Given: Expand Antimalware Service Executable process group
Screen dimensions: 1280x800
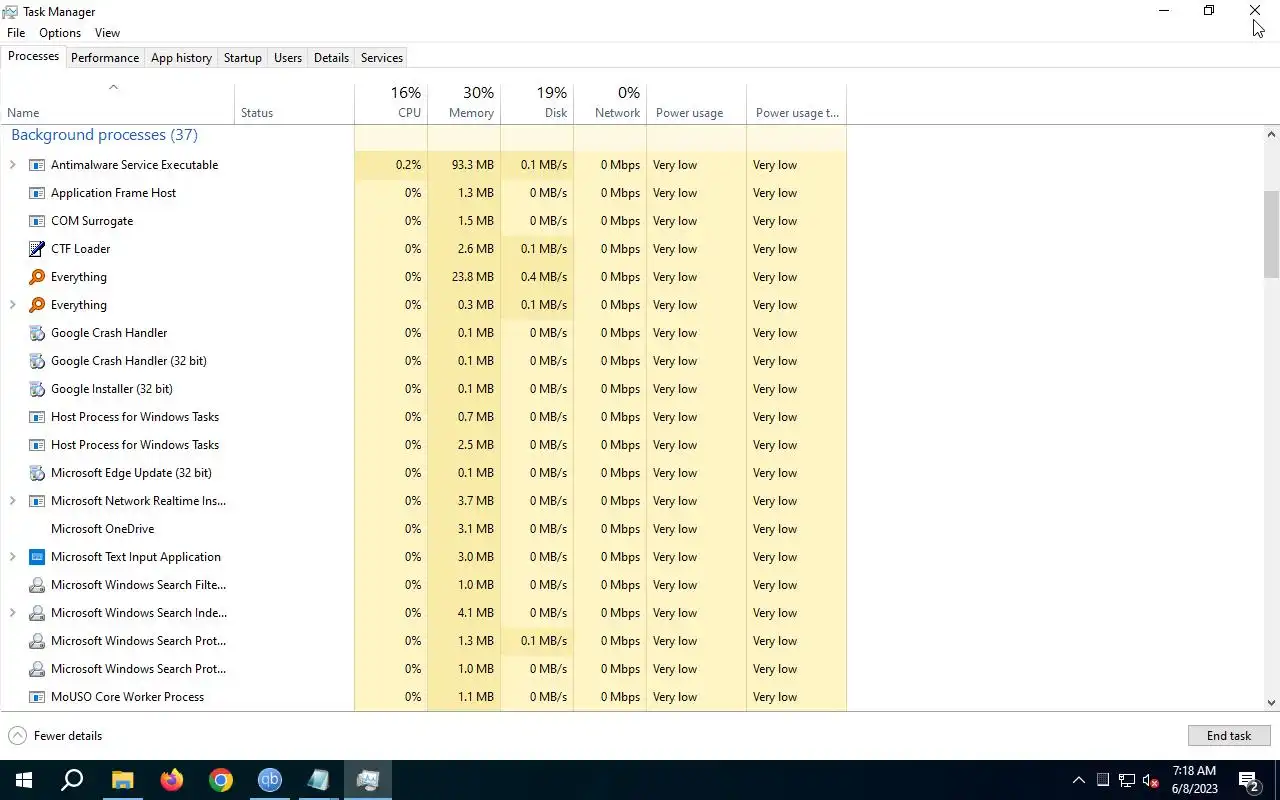Looking at the screenshot, I should tap(13, 165).
